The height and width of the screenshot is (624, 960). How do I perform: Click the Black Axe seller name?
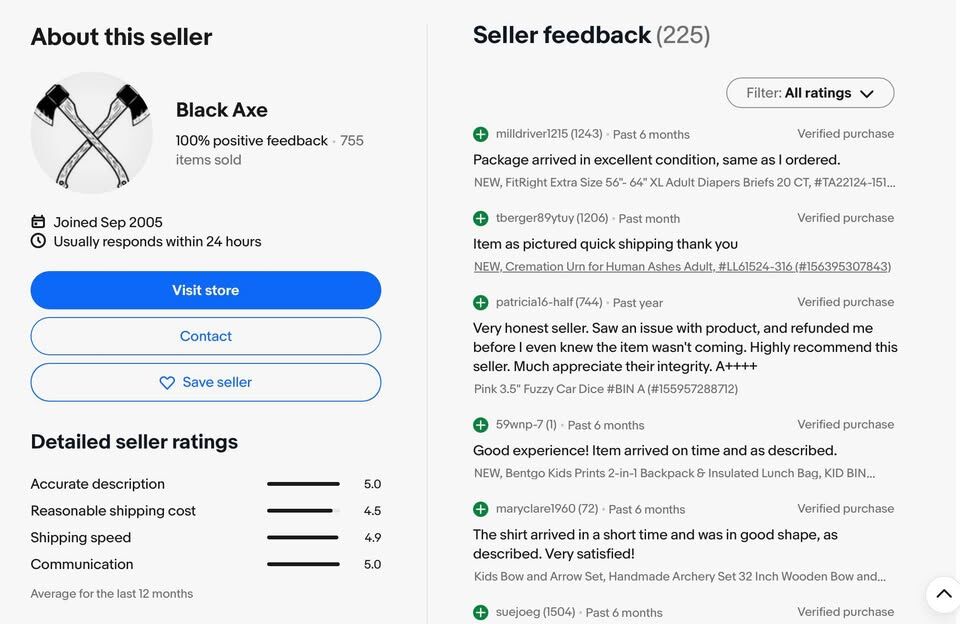[222, 110]
